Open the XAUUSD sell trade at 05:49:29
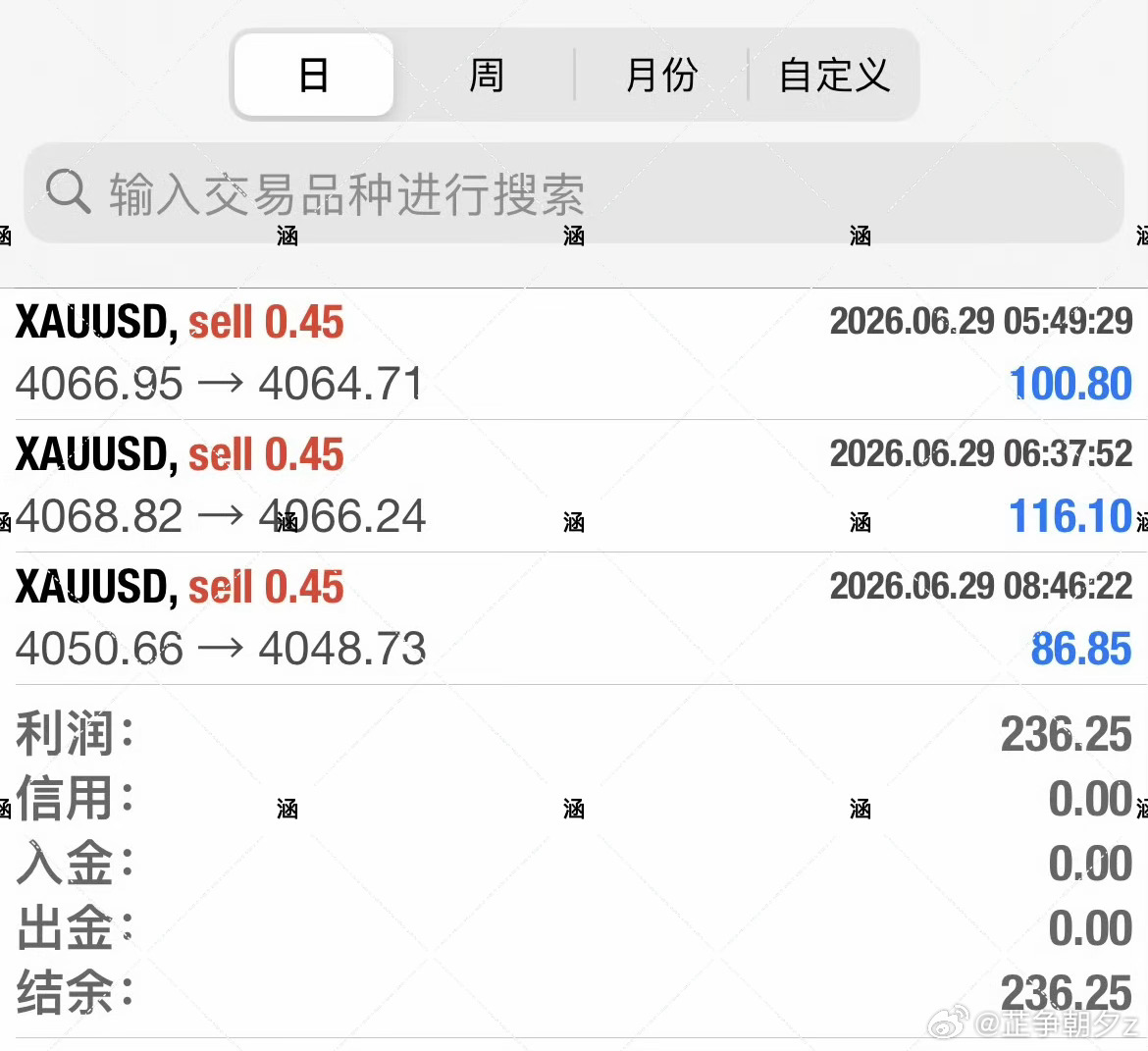The width and height of the screenshot is (1148, 1051). pyautogui.click(x=574, y=353)
